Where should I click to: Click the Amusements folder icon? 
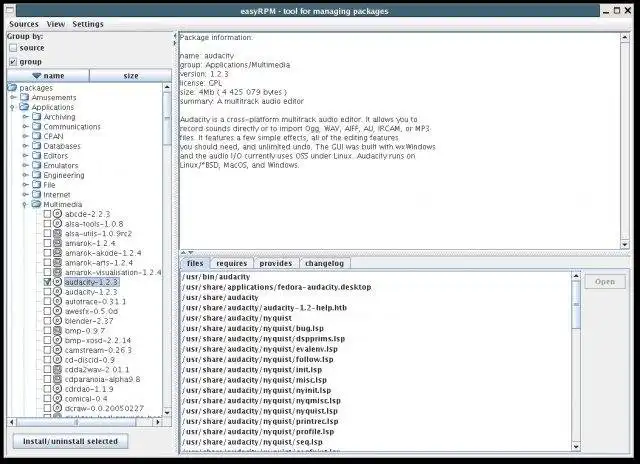[x=24, y=98]
